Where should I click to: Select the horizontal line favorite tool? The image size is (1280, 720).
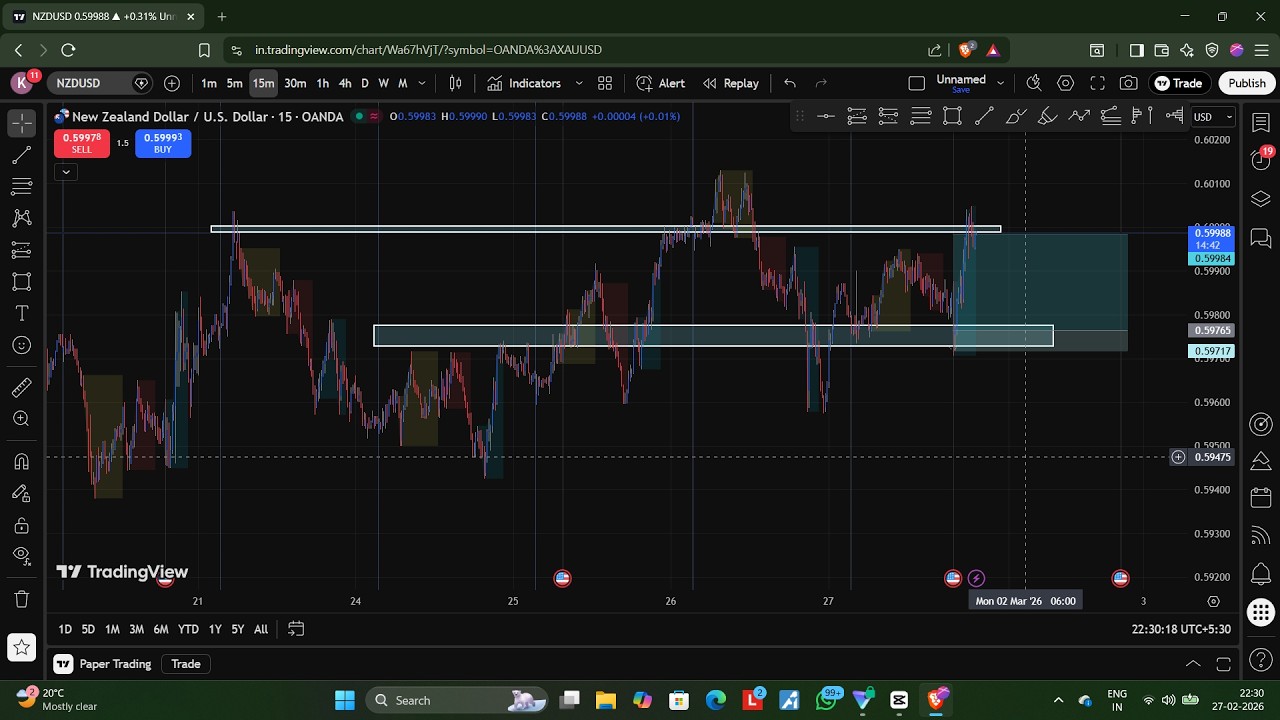pos(825,117)
